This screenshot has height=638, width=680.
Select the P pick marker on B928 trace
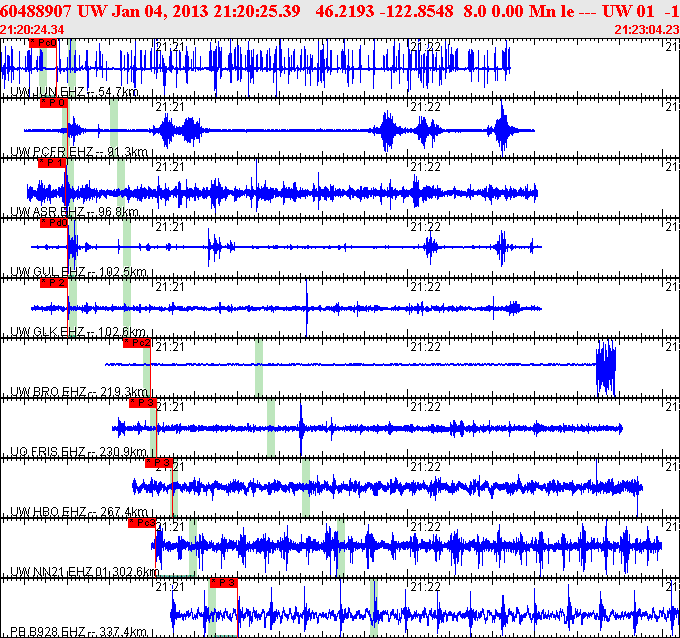[223, 583]
